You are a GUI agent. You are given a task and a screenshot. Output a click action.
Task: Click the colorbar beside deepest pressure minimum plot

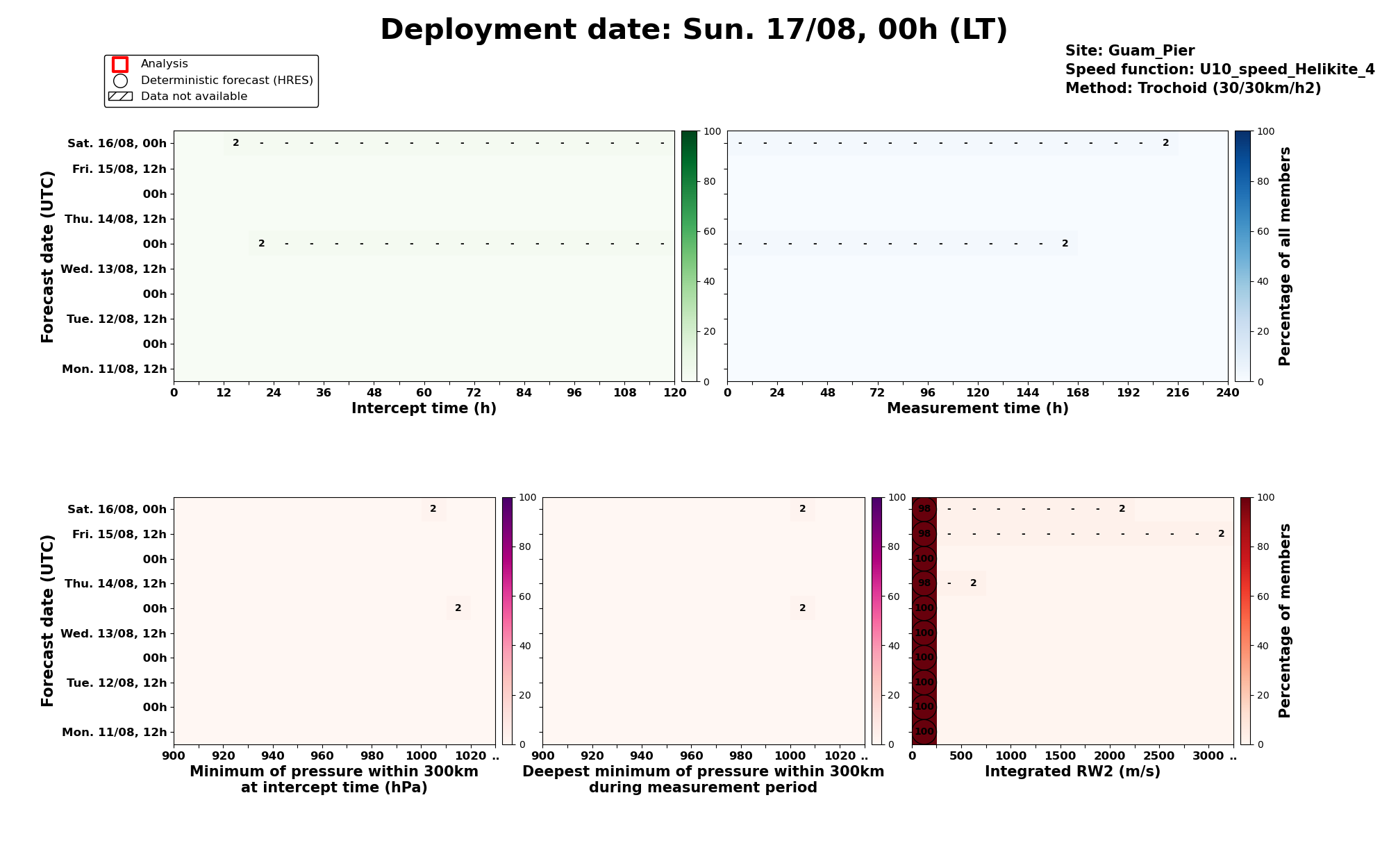click(877, 621)
